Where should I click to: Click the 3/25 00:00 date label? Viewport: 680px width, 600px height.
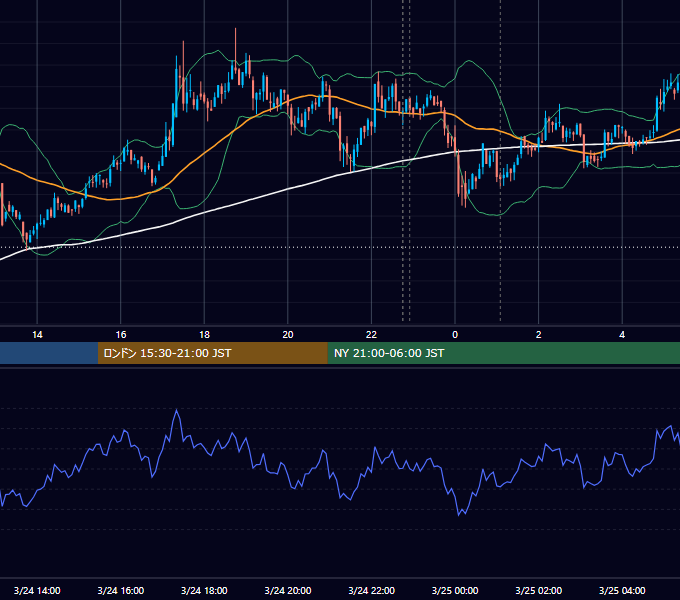click(455, 590)
